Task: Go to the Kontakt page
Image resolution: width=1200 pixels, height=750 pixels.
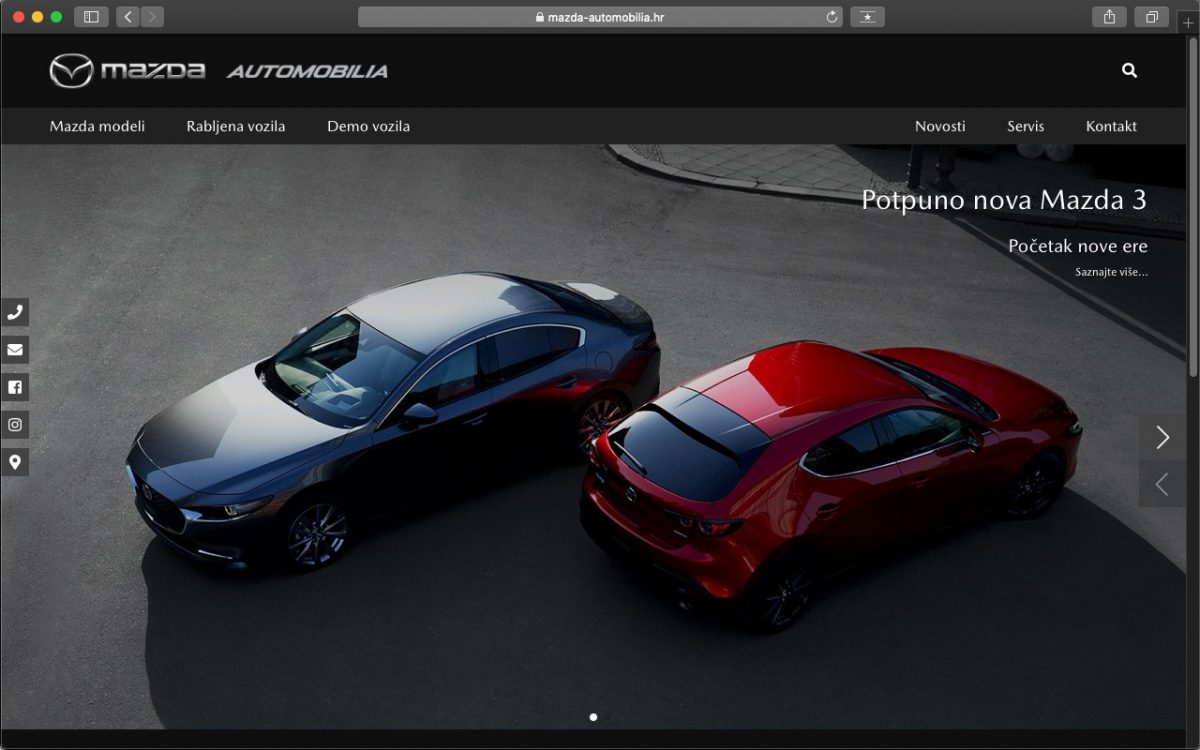Action: click(1111, 126)
